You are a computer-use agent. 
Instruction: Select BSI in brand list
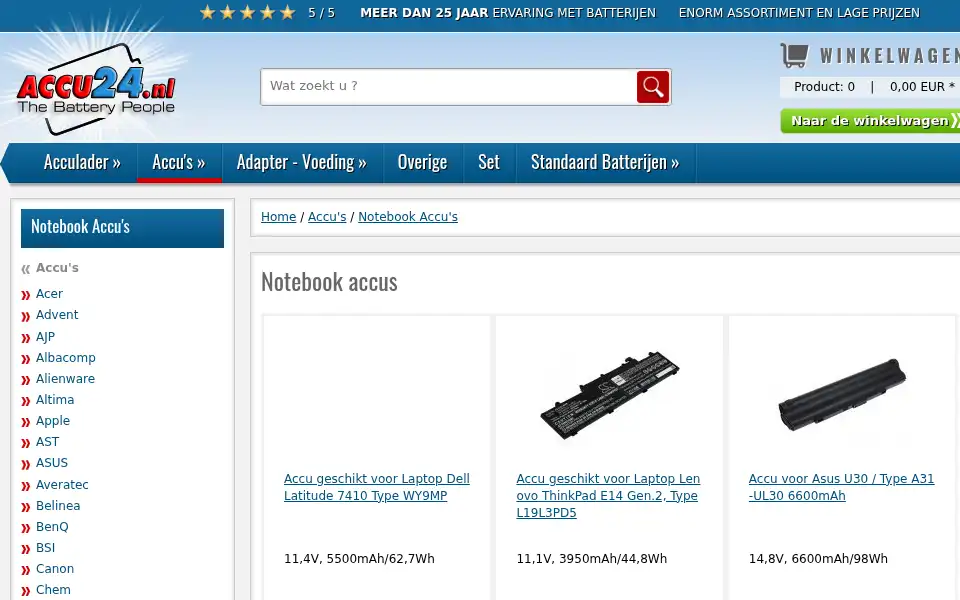[x=45, y=547]
